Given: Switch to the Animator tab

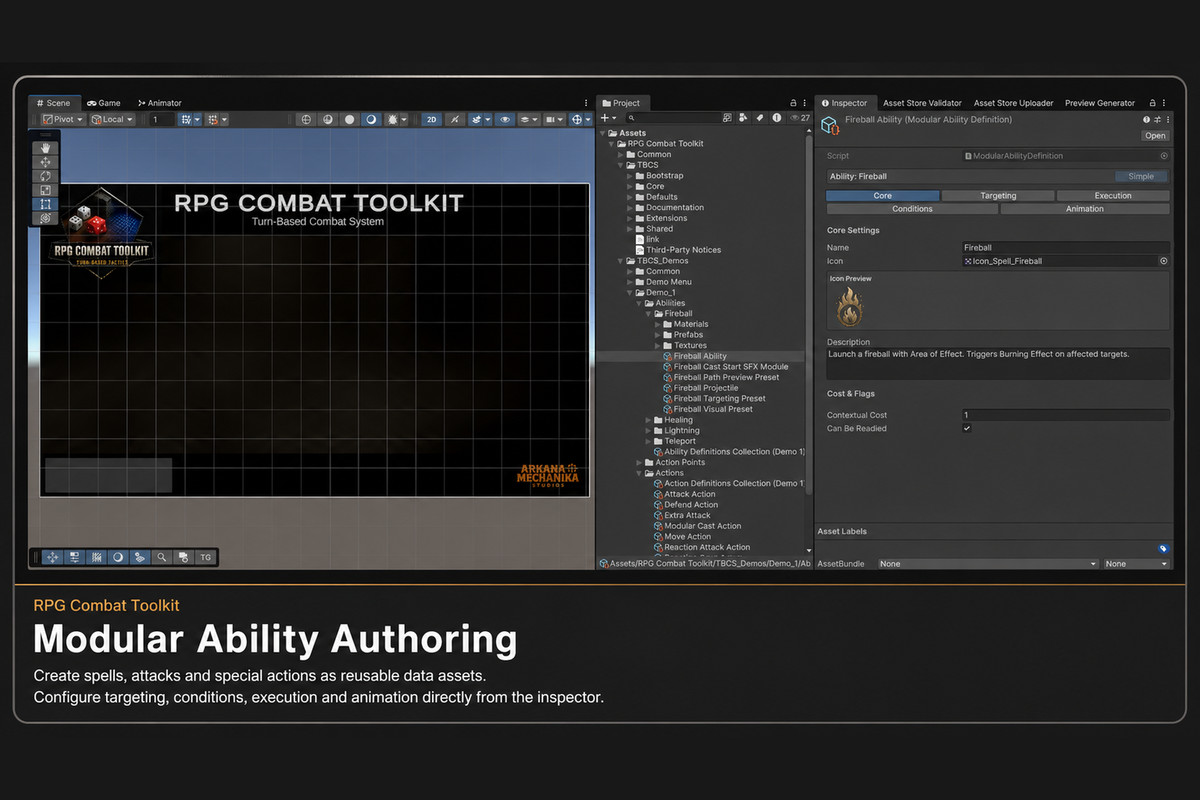Looking at the screenshot, I should click(x=160, y=103).
